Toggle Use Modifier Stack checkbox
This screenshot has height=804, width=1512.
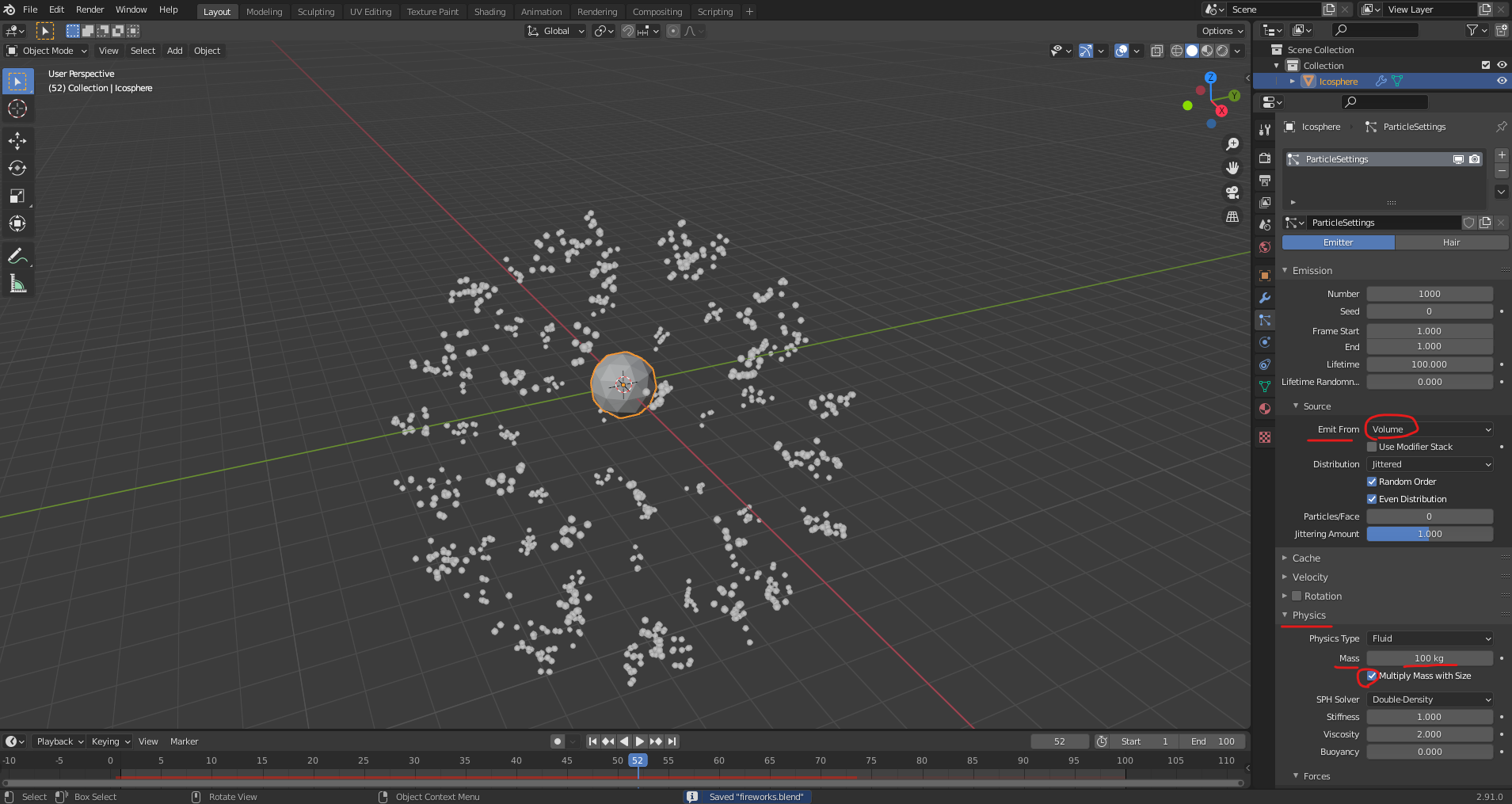1372,447
